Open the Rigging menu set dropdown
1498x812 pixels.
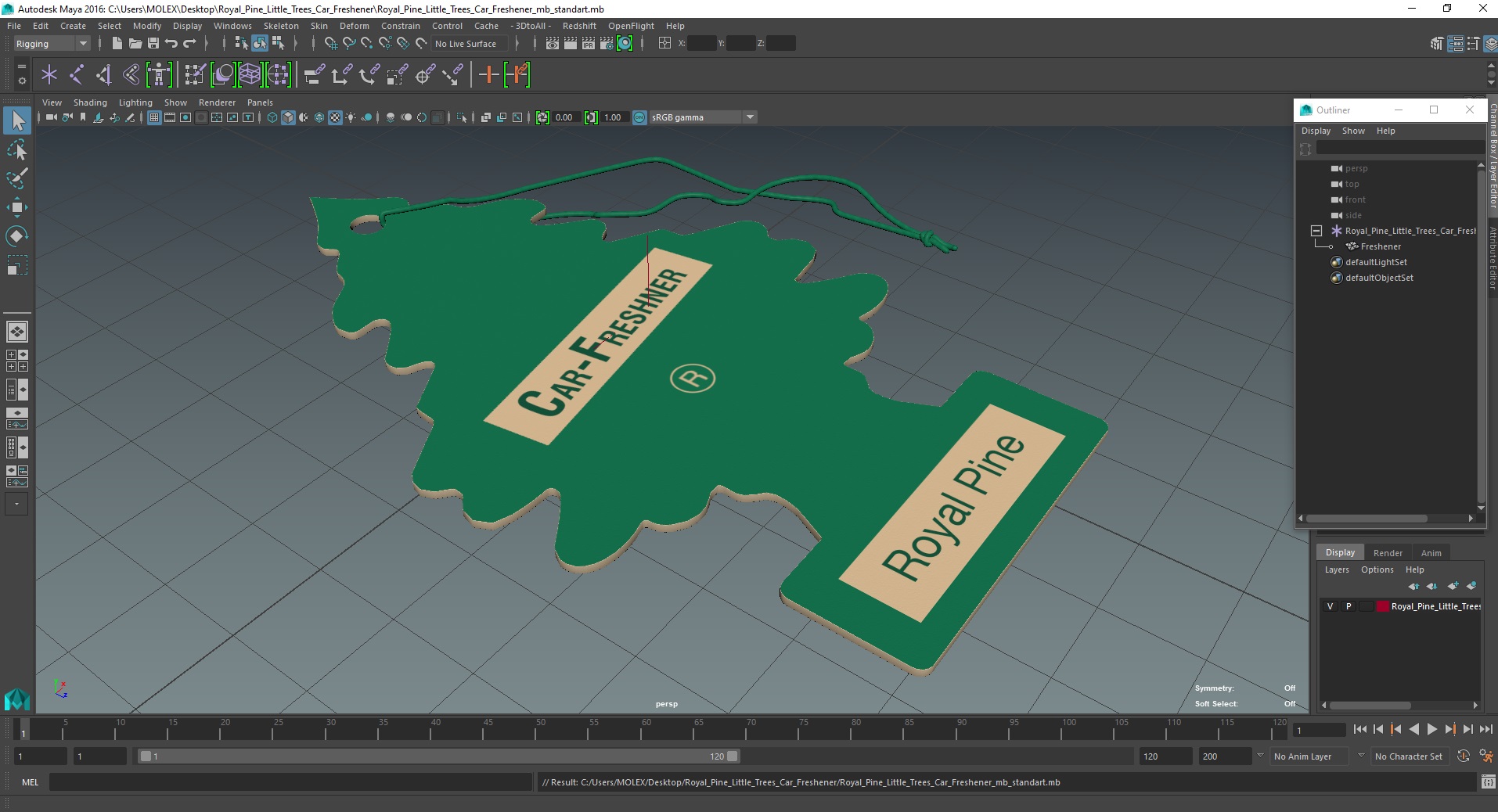(51, 44)
